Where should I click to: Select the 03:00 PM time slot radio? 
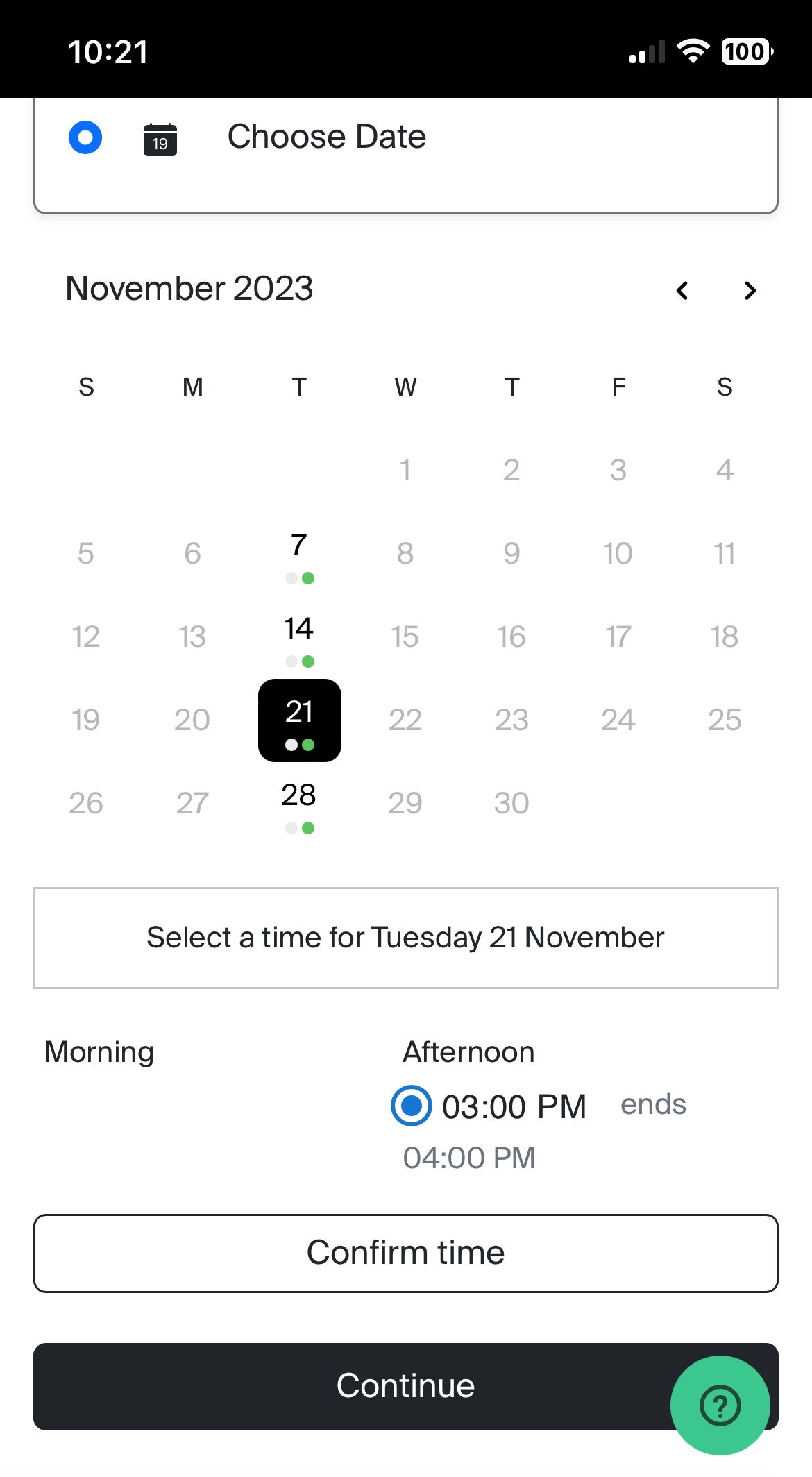click(x=412, y=1106)
